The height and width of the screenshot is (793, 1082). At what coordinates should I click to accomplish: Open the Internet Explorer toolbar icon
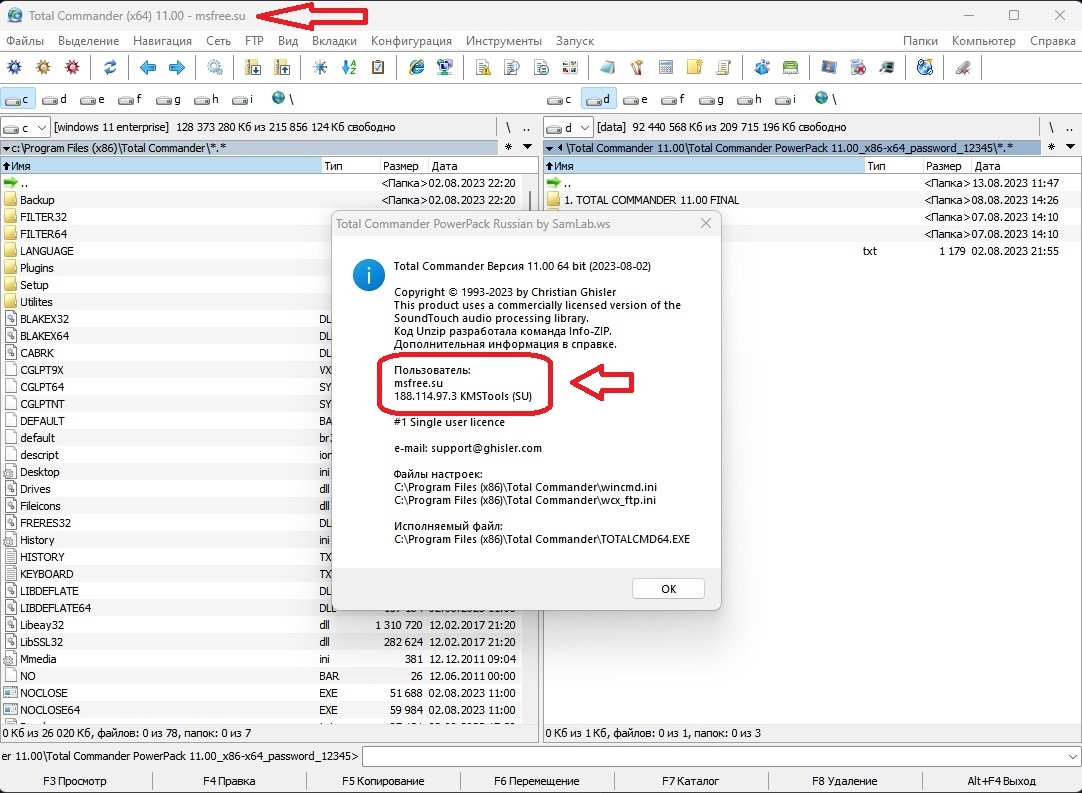point(417,68)
